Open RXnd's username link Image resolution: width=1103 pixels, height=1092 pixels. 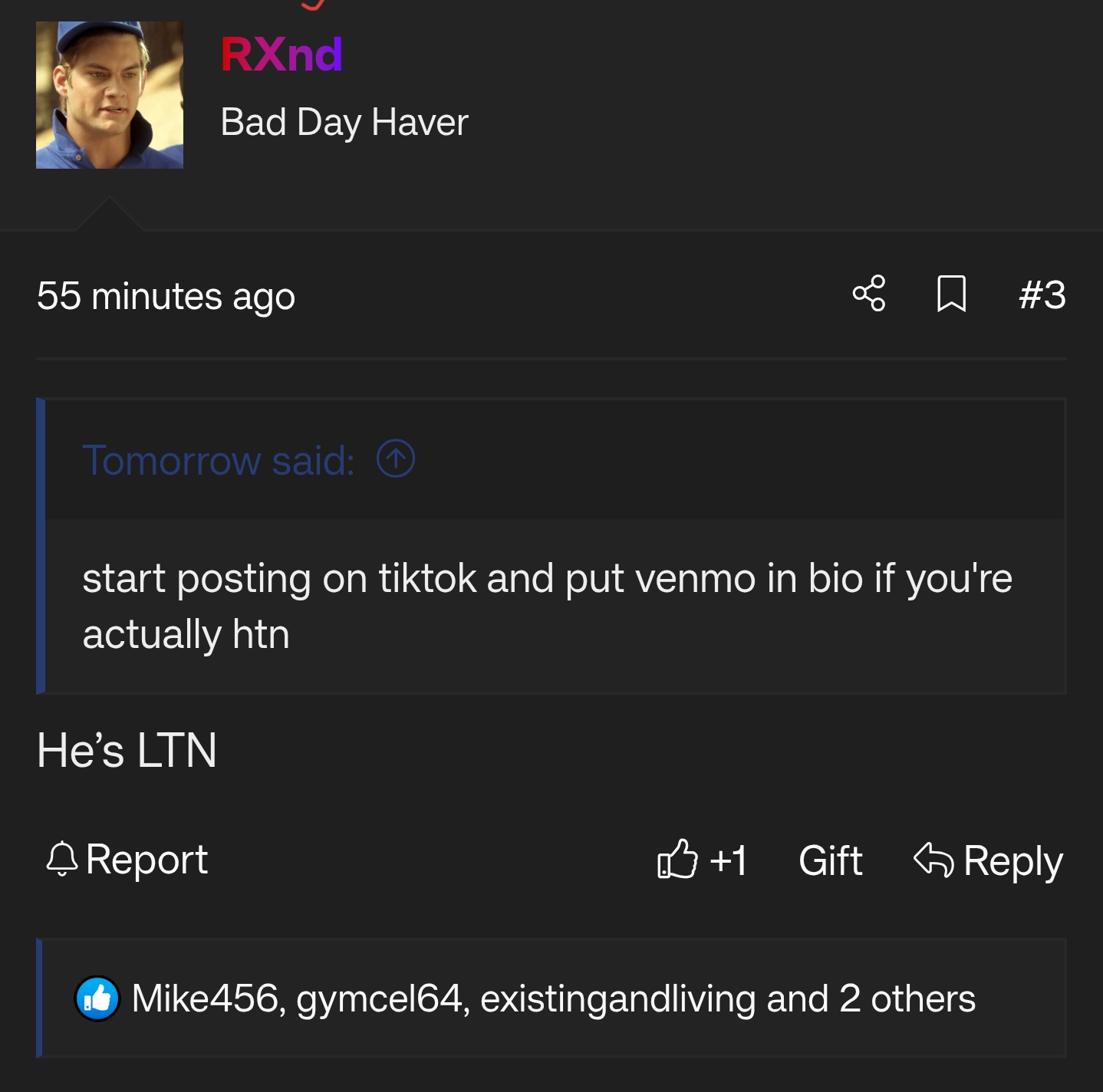click(281, 54)
